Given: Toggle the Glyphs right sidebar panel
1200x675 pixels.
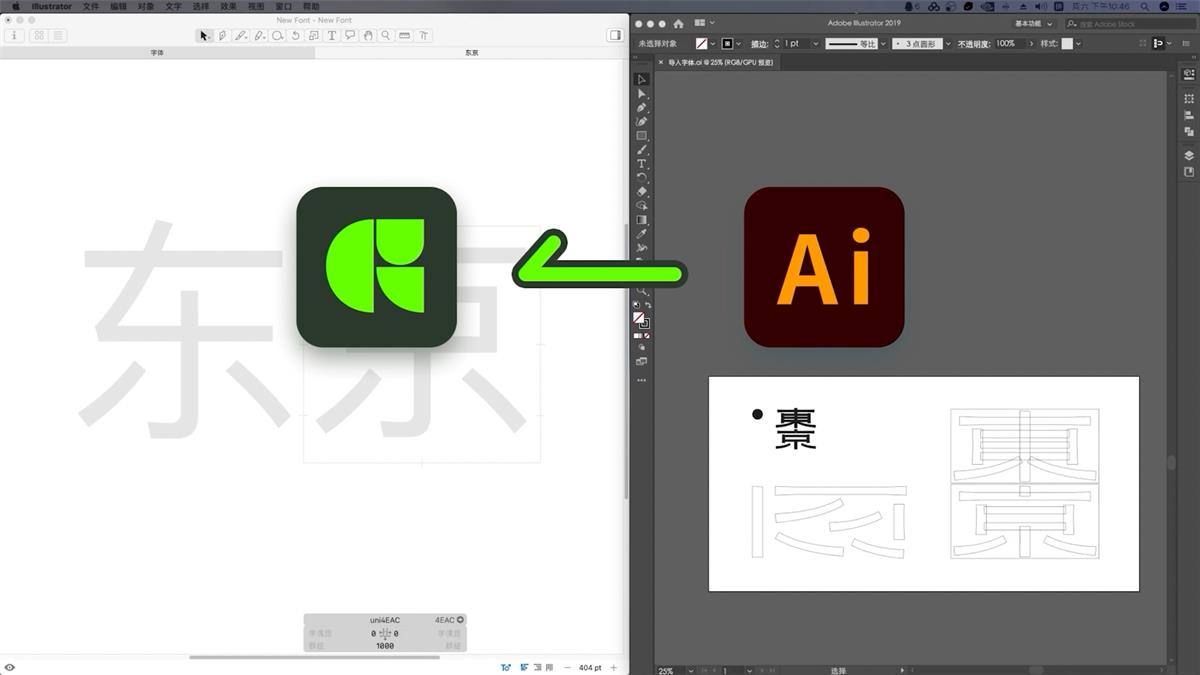Looking at the screenshot, I should click(614, 35).
